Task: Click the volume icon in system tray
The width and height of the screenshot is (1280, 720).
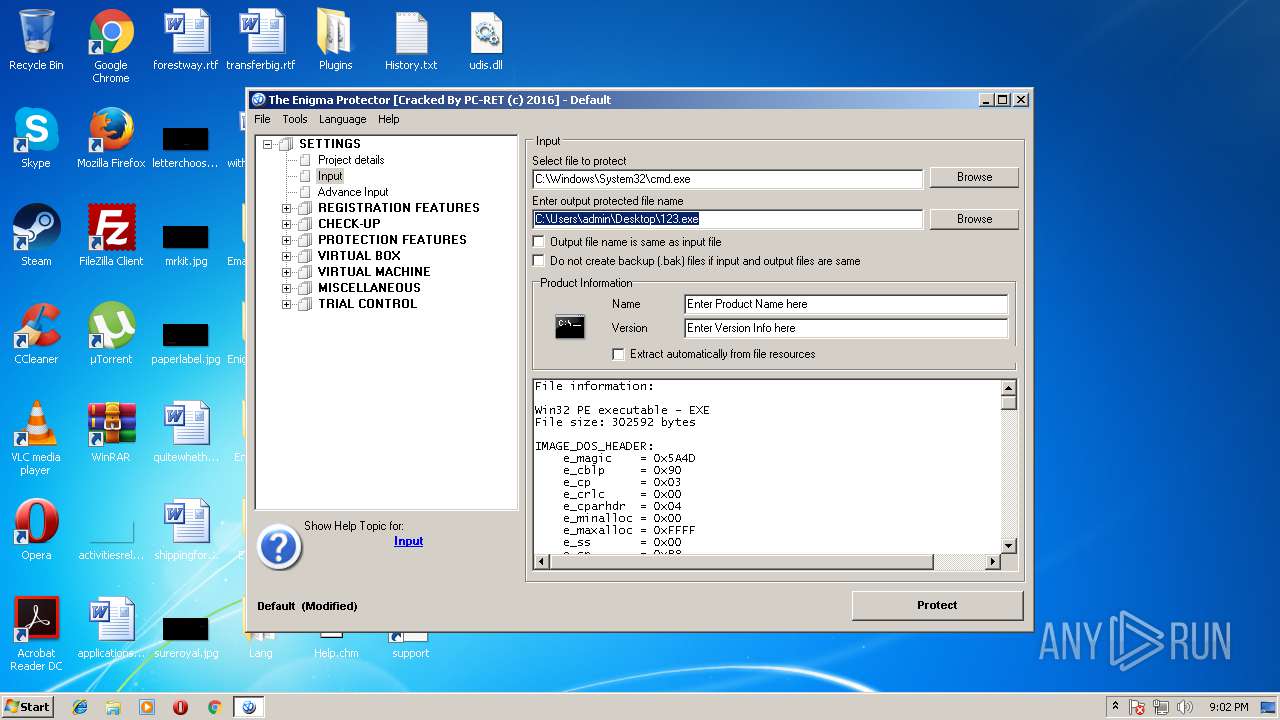Action: tap(1185, 707)
